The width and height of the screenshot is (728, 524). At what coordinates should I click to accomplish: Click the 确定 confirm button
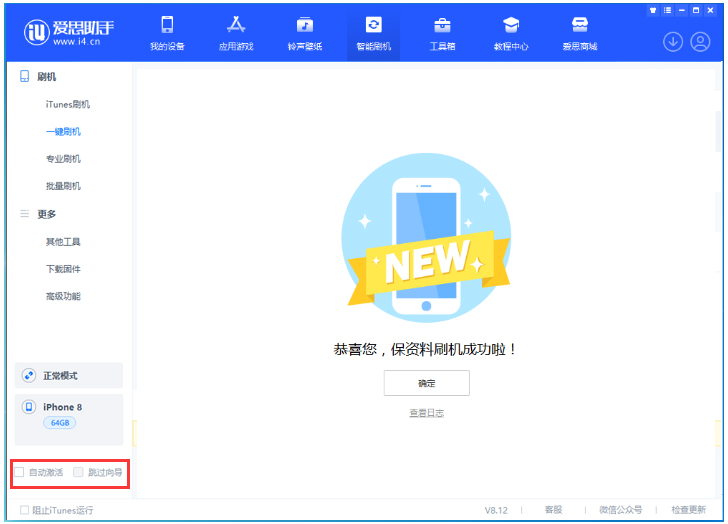click(x=426, y=383)
